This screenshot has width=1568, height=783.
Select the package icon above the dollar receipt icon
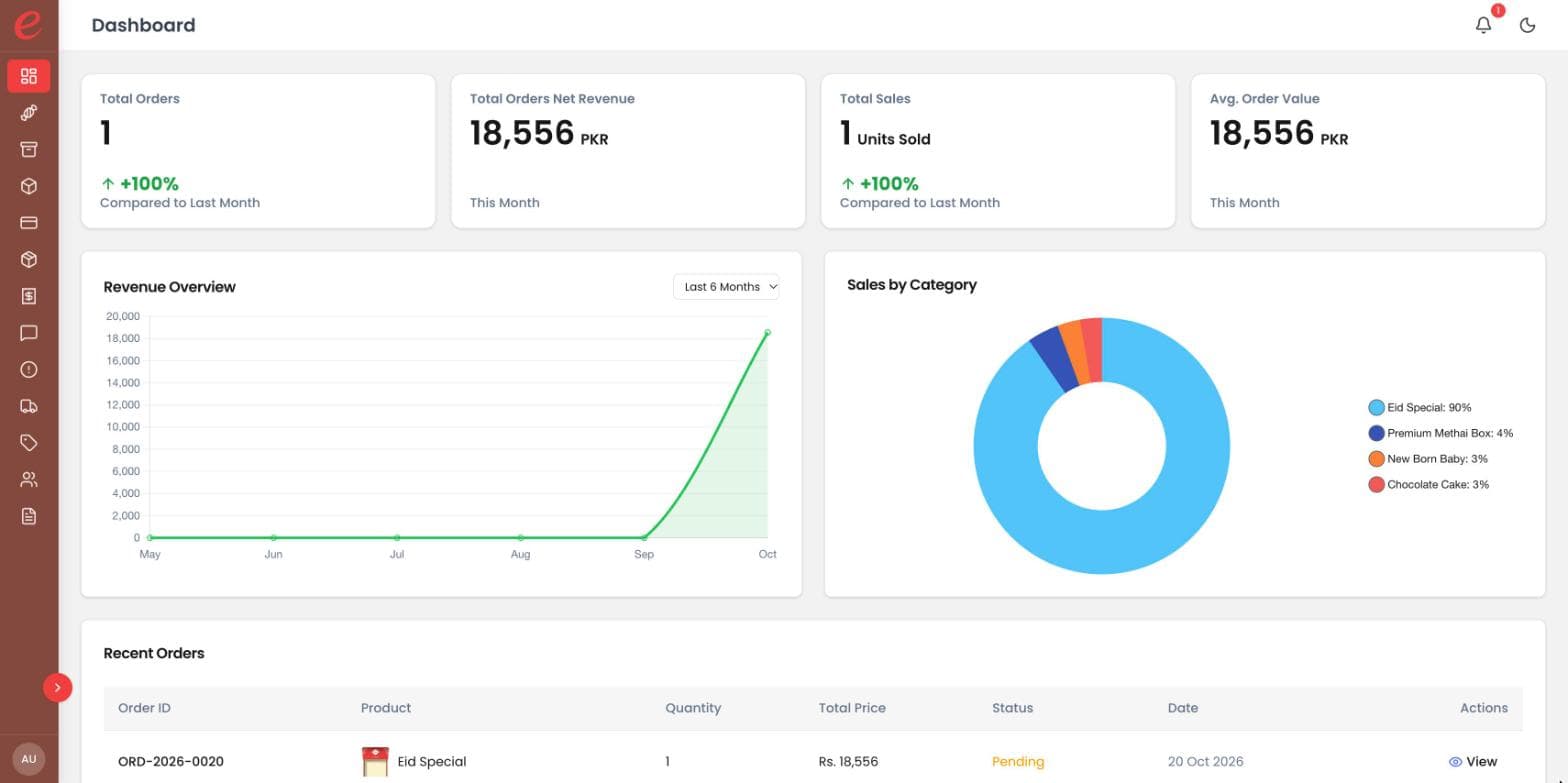(29, 260)
